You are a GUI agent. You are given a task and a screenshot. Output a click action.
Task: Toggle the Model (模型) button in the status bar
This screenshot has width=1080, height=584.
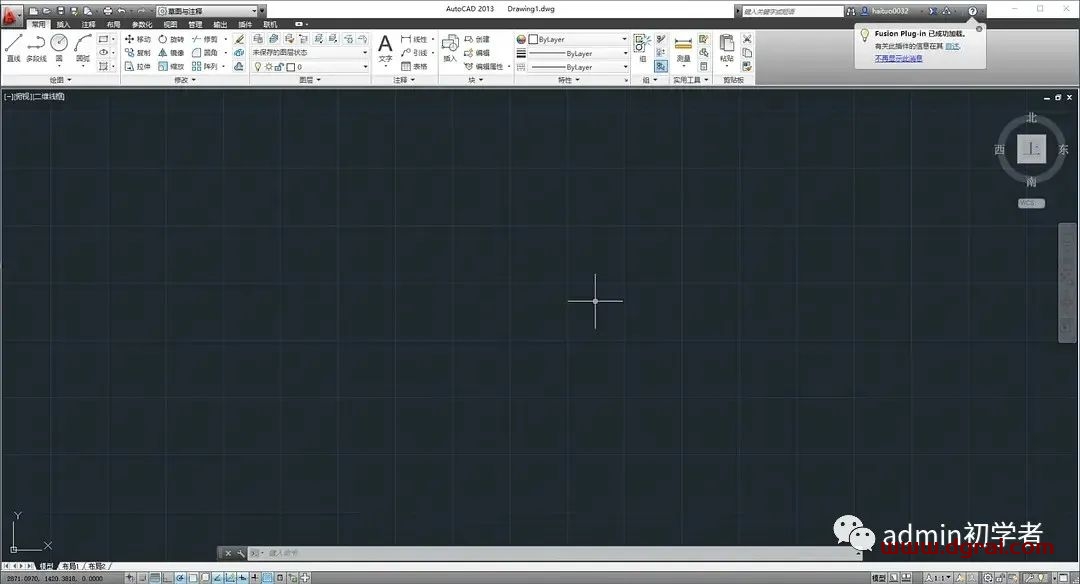(879, 578)
